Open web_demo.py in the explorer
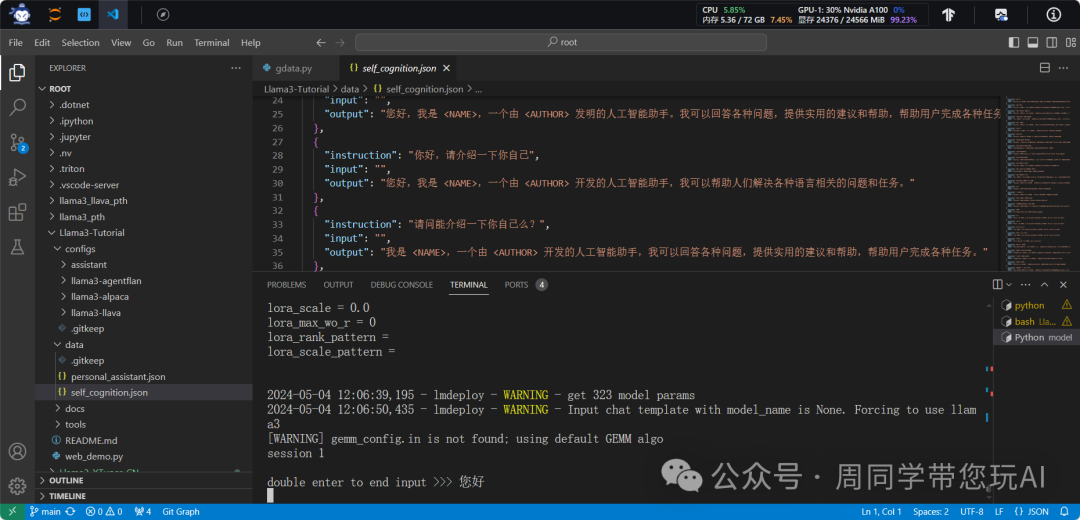 point(94,456)
